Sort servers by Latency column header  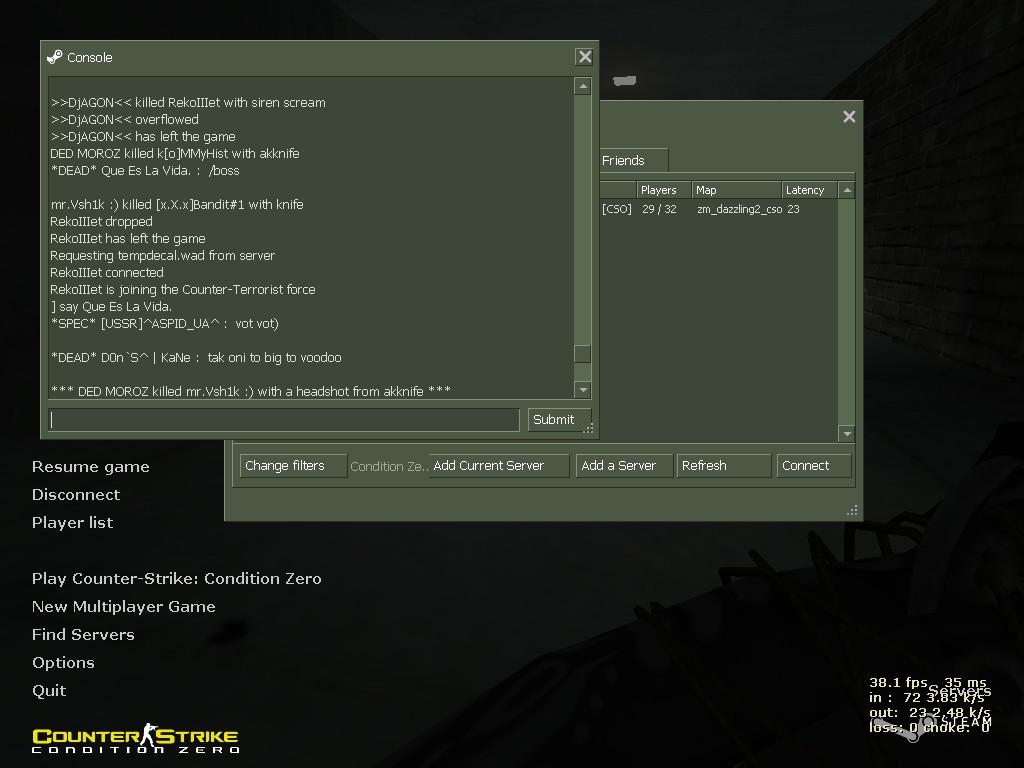[x=808, y=190]
